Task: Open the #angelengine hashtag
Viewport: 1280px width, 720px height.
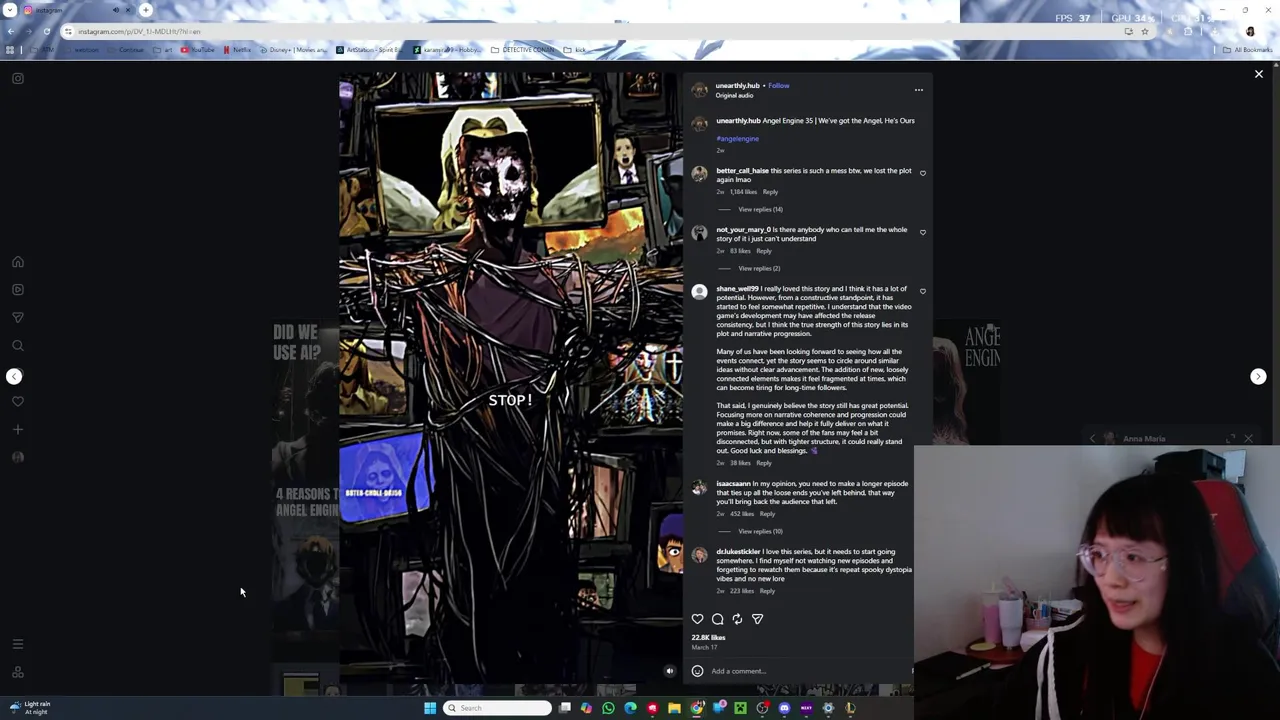Action: click(x=737, y=139)
